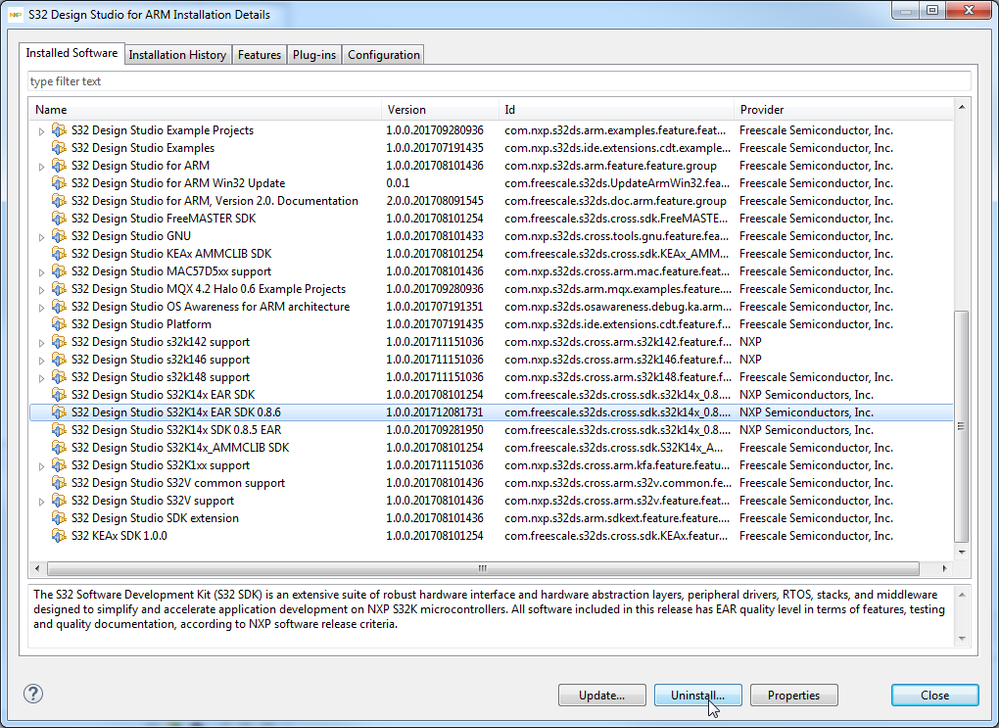Sort the list by Version column header
The height and width of the screenshot is (728, 999).
point(440,110)
